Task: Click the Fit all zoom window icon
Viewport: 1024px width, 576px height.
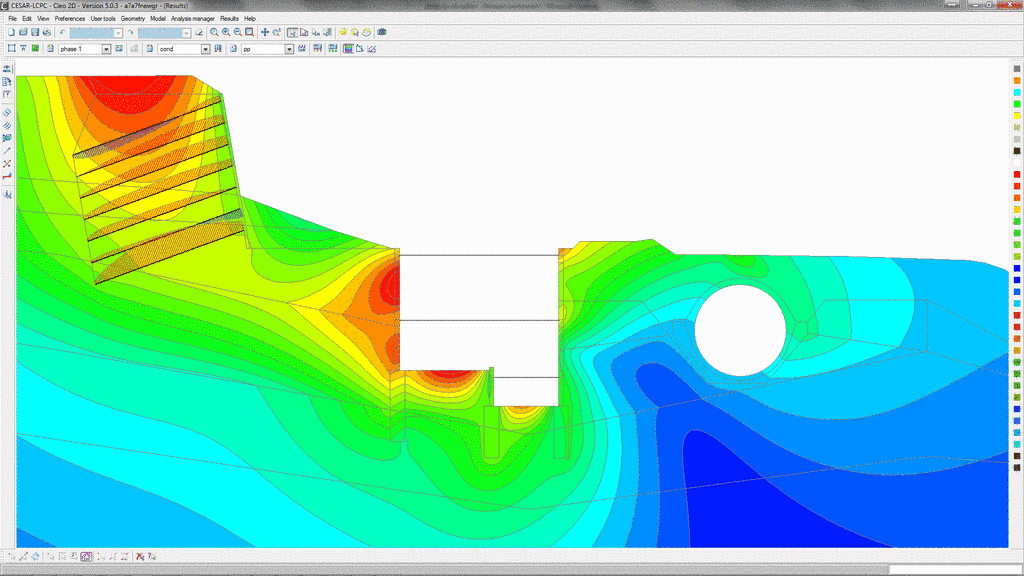Action: coord(249,33)
